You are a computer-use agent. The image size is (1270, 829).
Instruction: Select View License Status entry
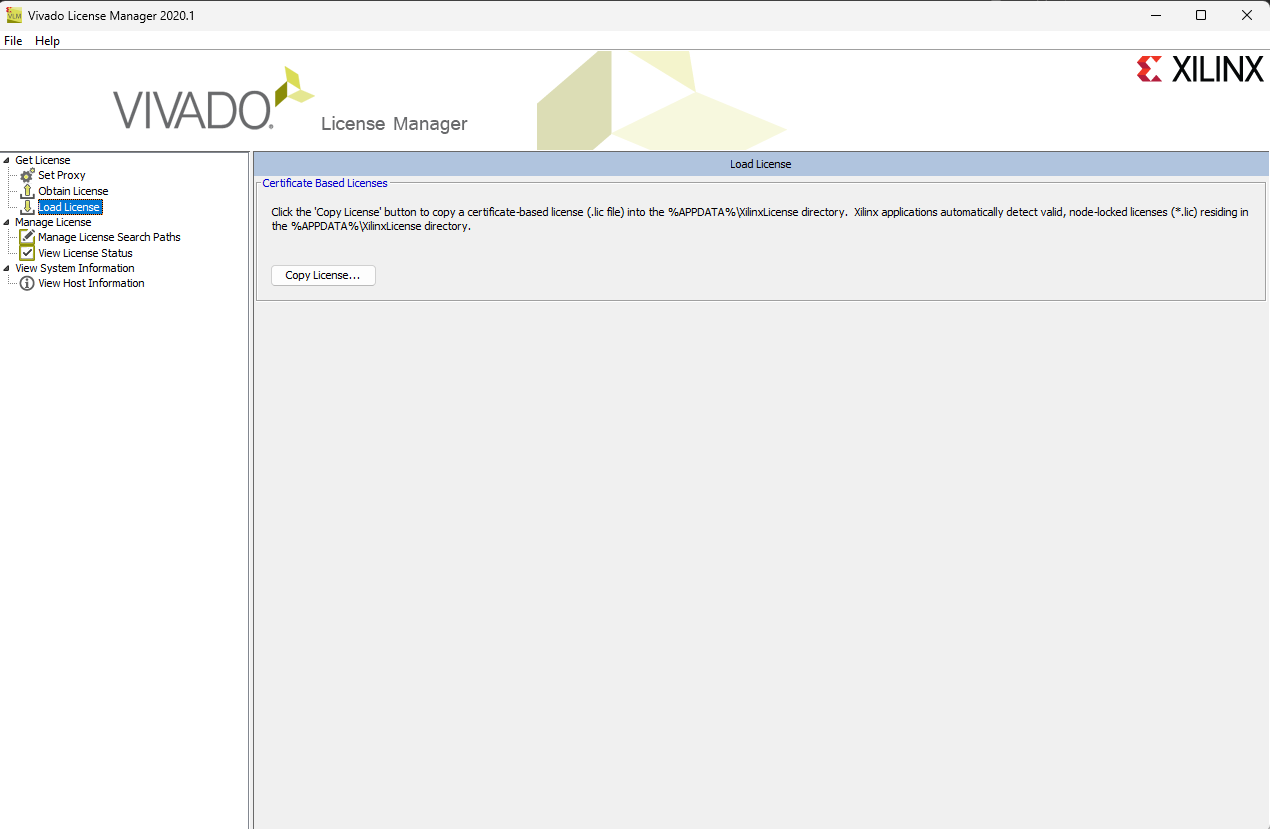pyautogui.click(x=85, y=253)
